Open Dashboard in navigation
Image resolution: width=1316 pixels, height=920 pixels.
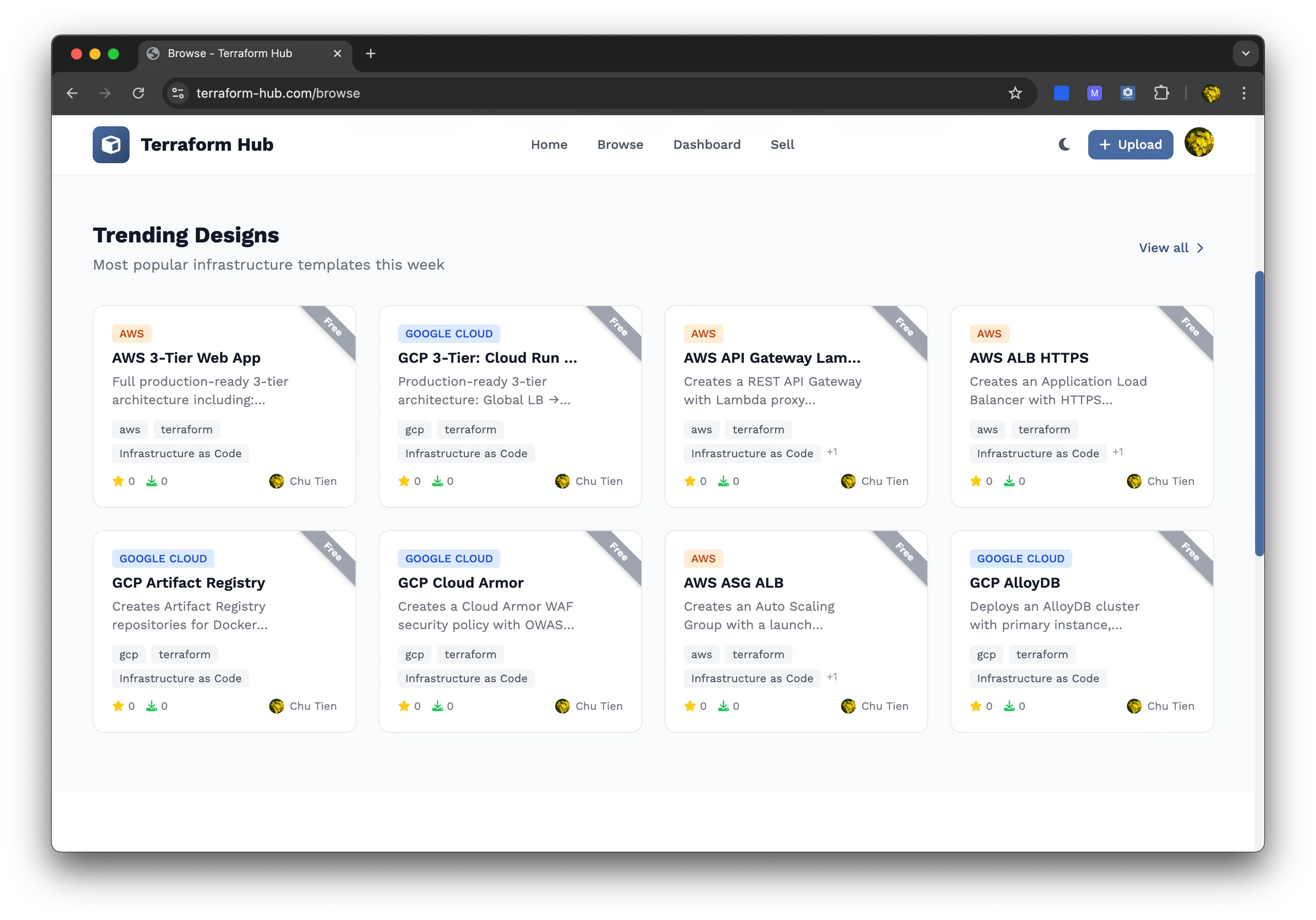[x=706, y=144]
